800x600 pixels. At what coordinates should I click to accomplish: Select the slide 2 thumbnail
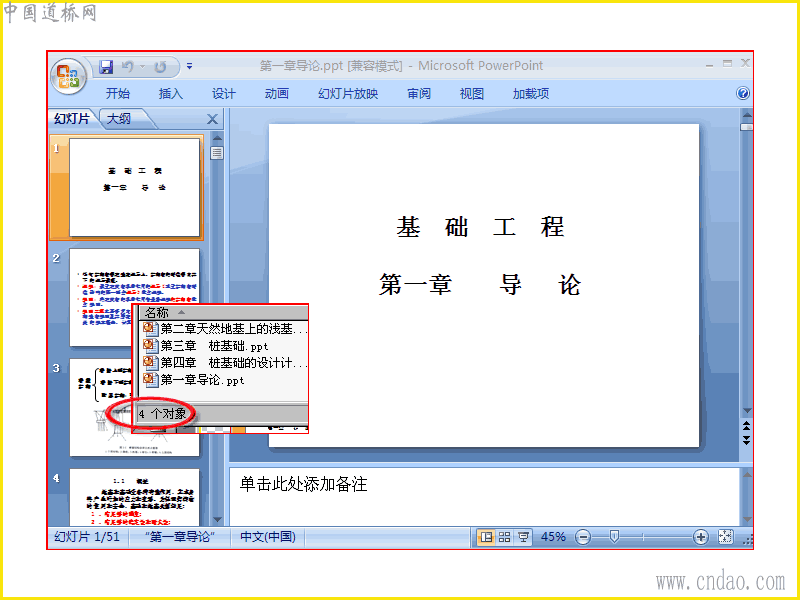[134, 297]
